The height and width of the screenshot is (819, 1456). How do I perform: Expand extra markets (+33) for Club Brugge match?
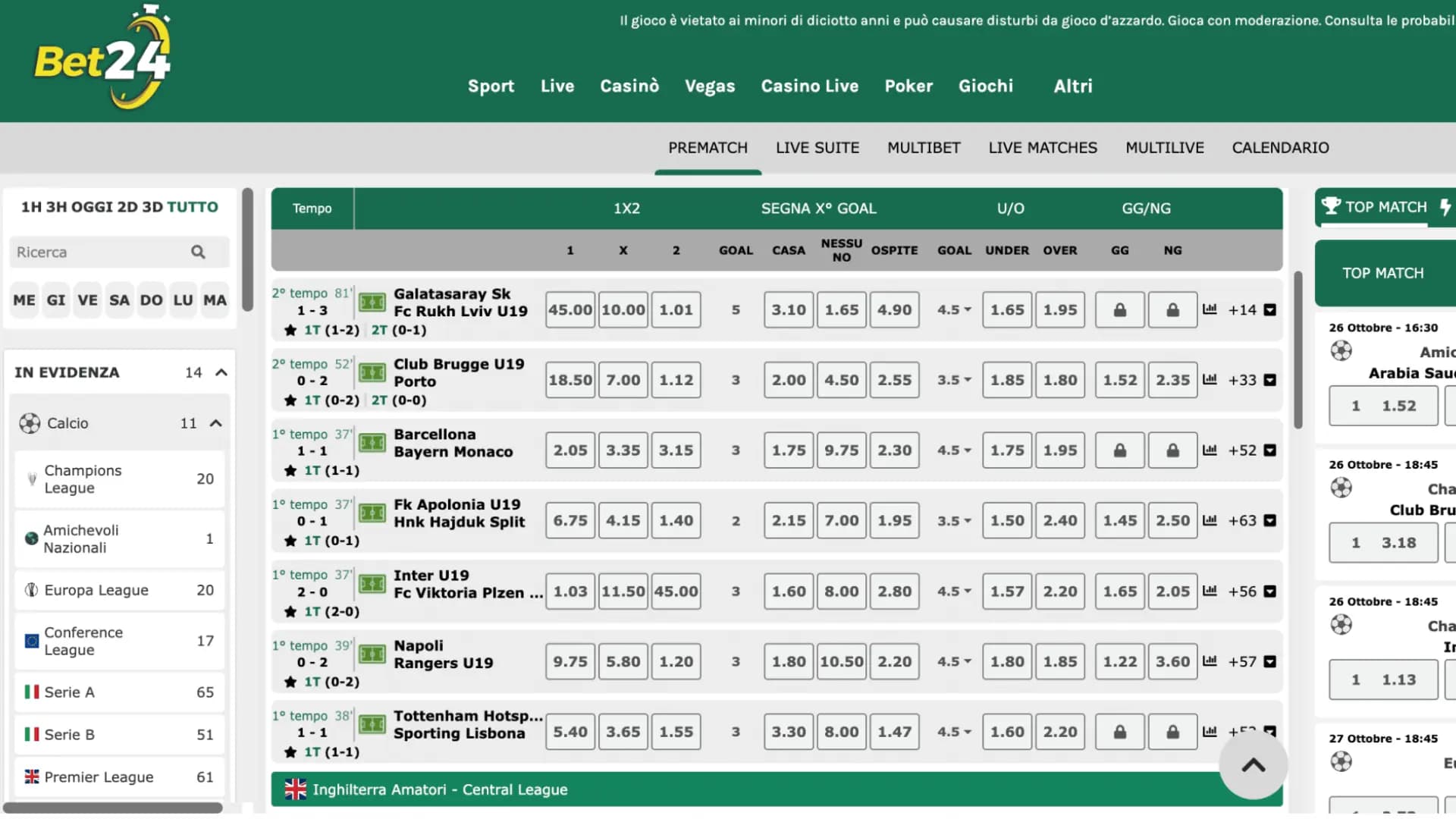pos(1242,380)
